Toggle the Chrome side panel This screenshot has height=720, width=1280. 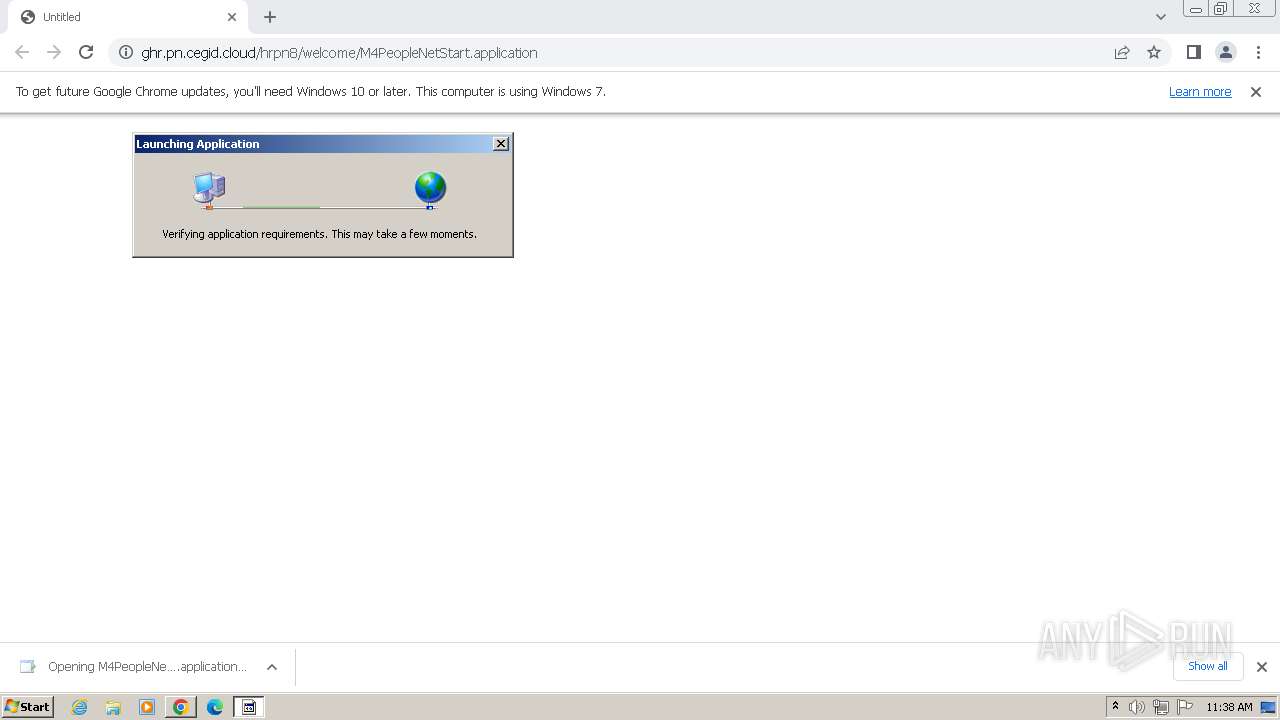[1193, 52]
